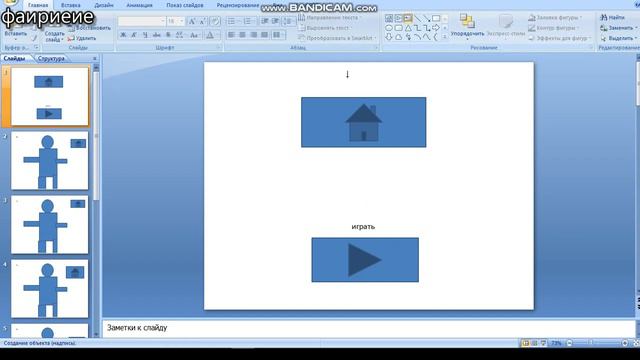Select the oval shape in gallery
640x360 pixels.
tap(389, 28)
